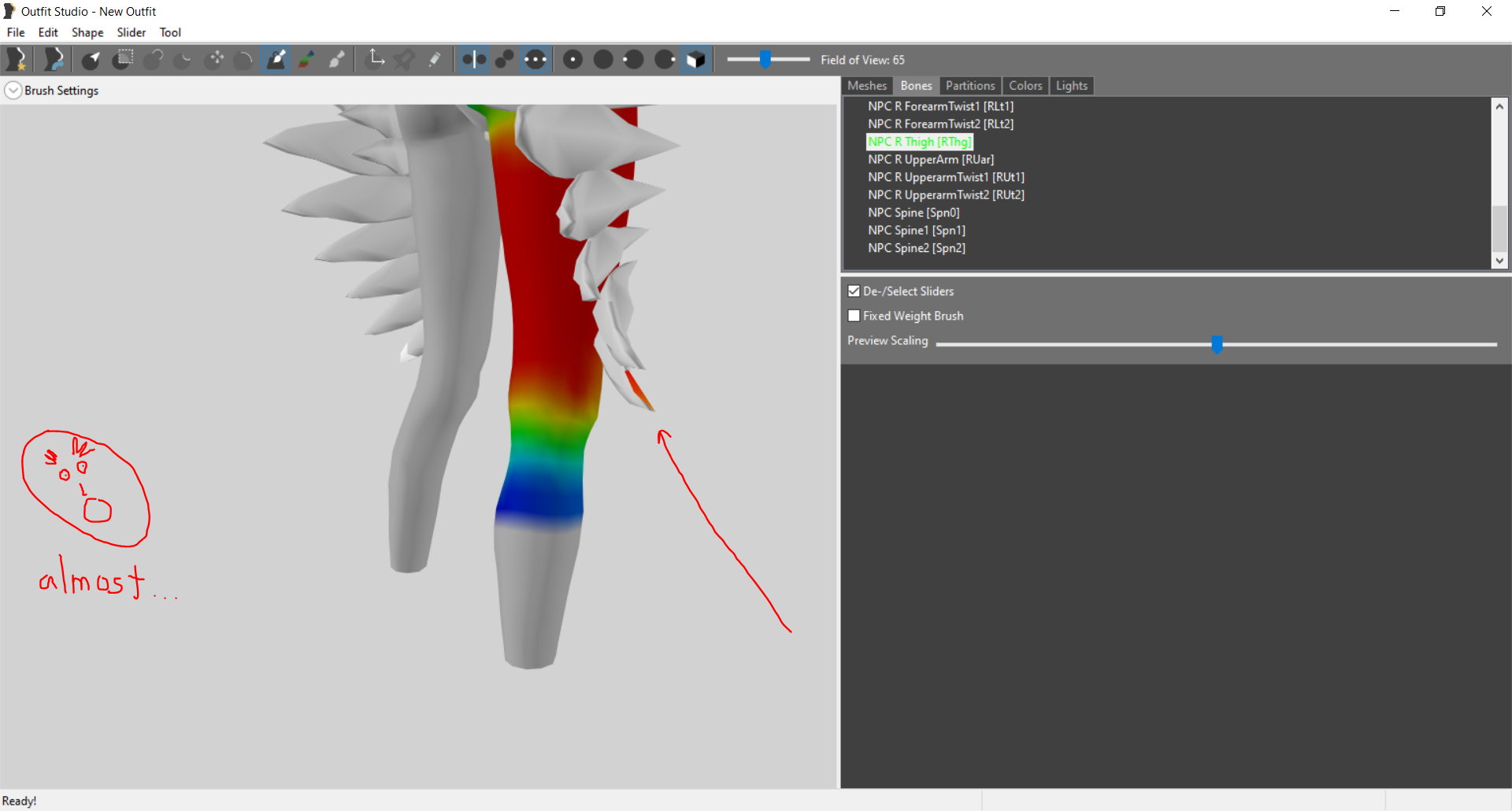Select bone NPC Spine1 [Spn1]
Viewport: 1512px width, 811px height.
point(917,231)
